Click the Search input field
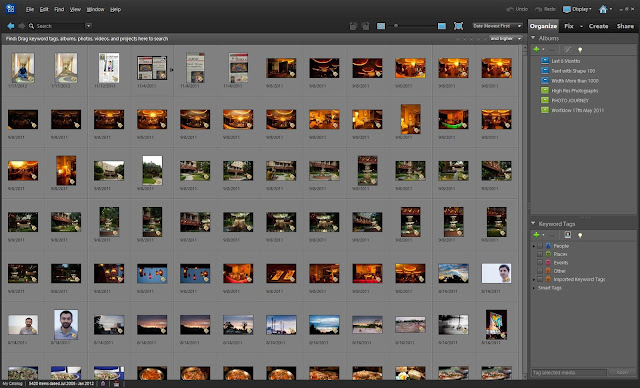Viewport: 640px width, 388px height. [60, 26]
